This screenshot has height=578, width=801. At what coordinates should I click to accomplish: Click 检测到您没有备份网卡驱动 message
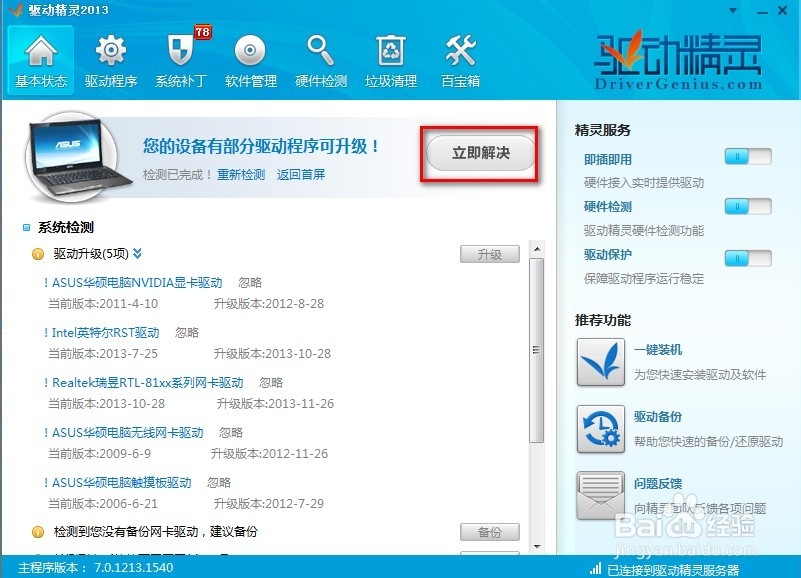pyautogui.click(x=156, y=532)
